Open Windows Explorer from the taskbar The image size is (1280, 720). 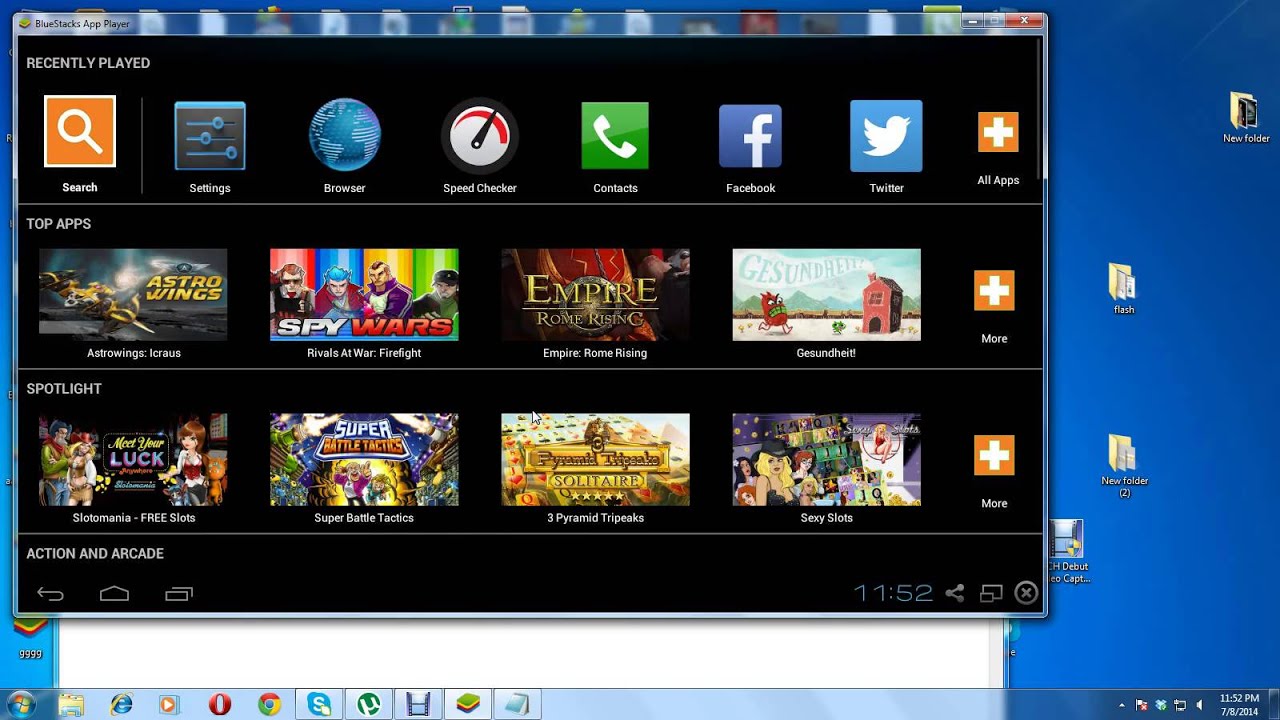tap(71, 705)
